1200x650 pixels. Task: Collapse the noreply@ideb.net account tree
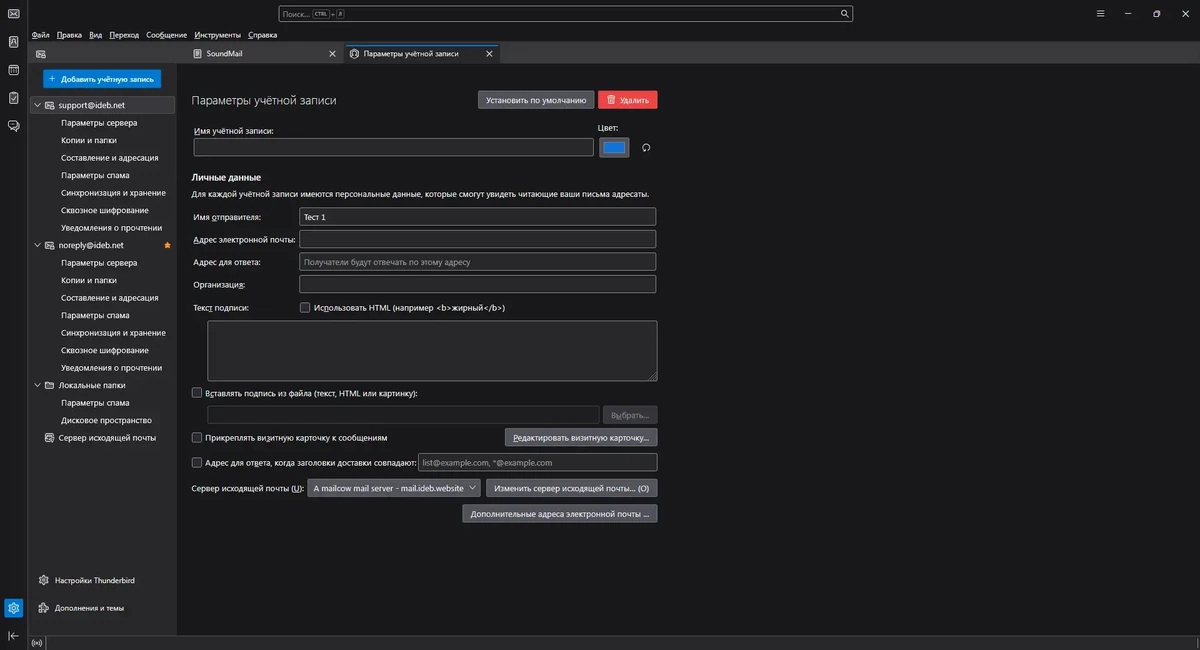(37, 245)
